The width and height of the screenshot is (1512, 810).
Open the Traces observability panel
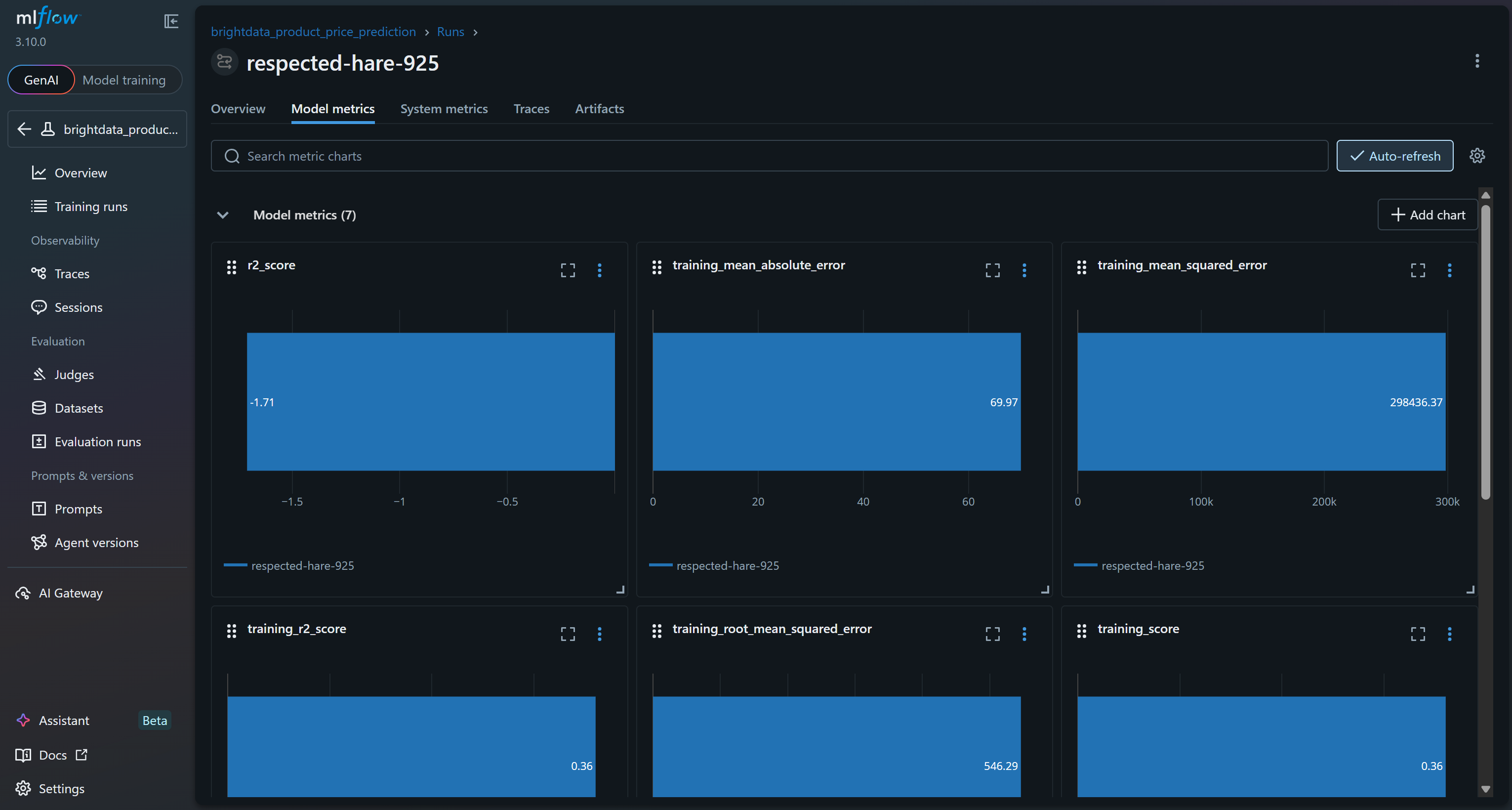coord(72,273)
